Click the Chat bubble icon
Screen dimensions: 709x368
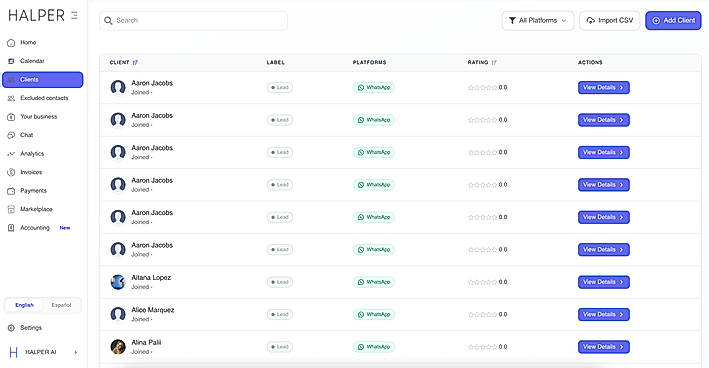11,135
